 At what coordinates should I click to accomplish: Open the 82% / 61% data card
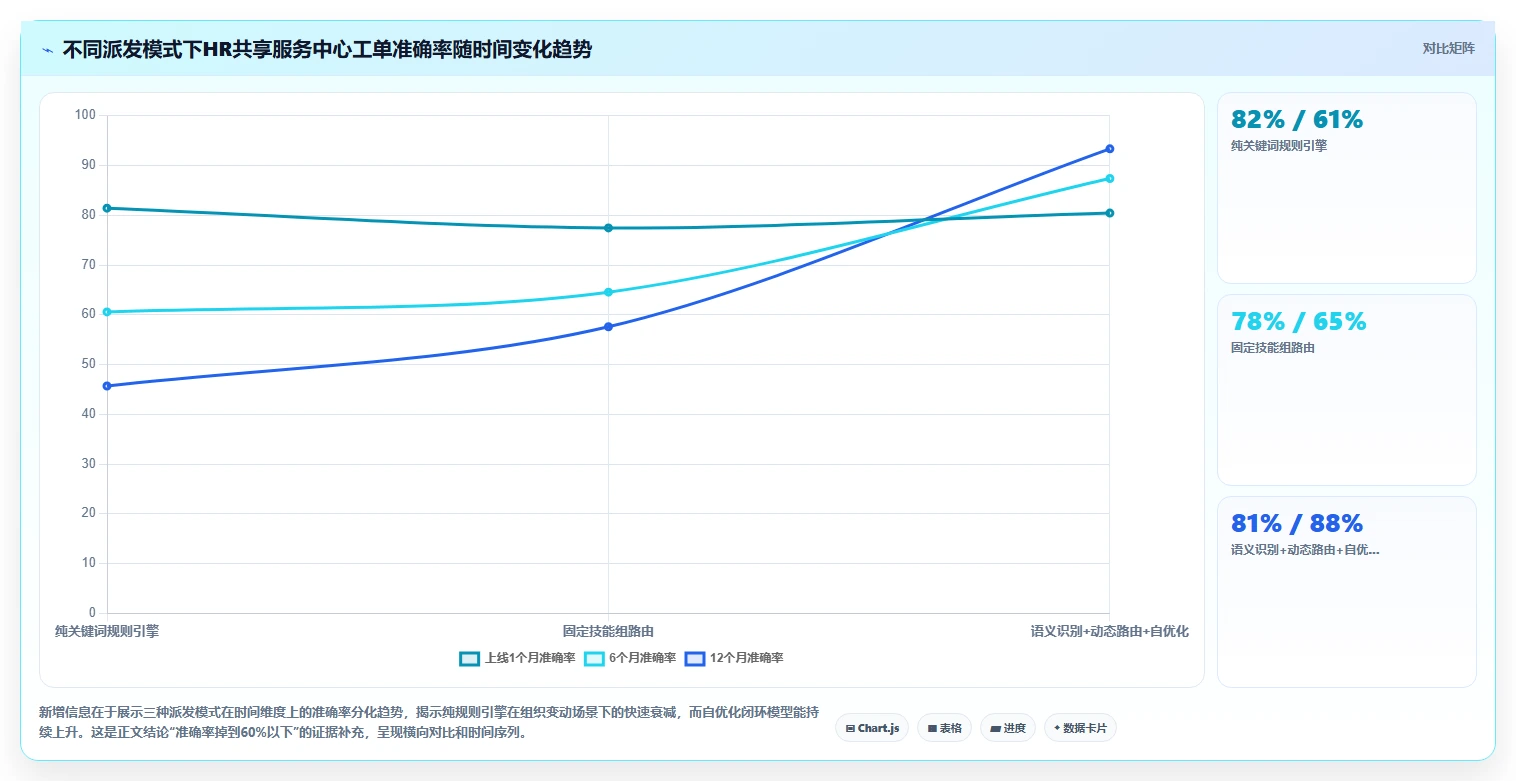(x=1346, y=188)
